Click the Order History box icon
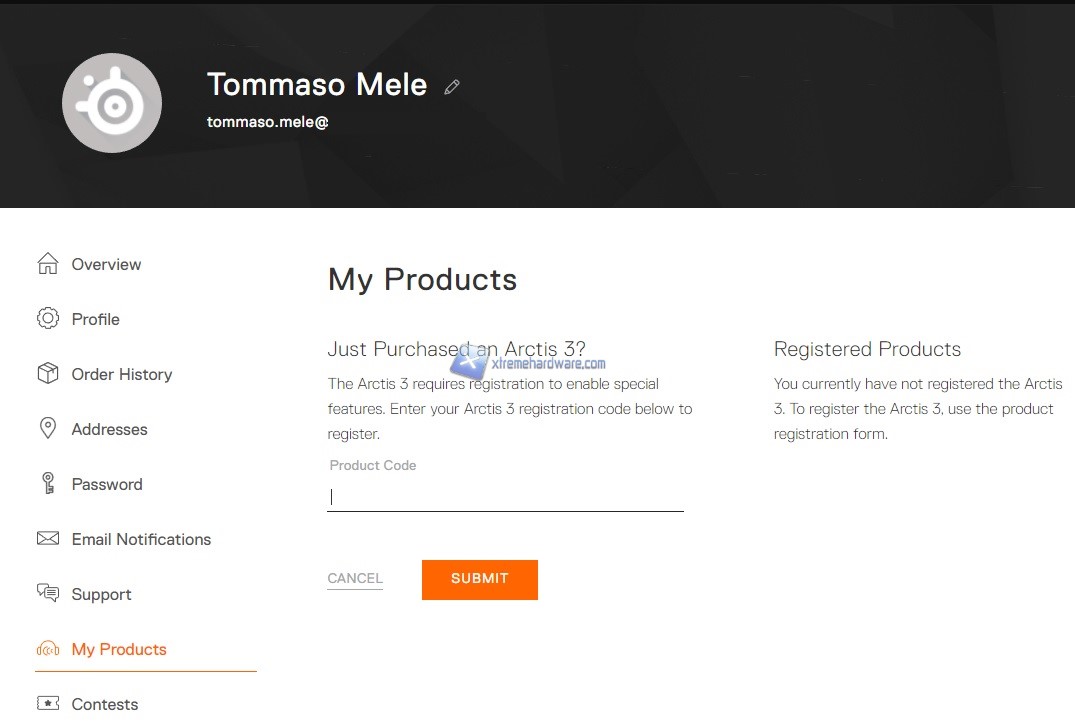1075x725 pixels. (48, 374)
